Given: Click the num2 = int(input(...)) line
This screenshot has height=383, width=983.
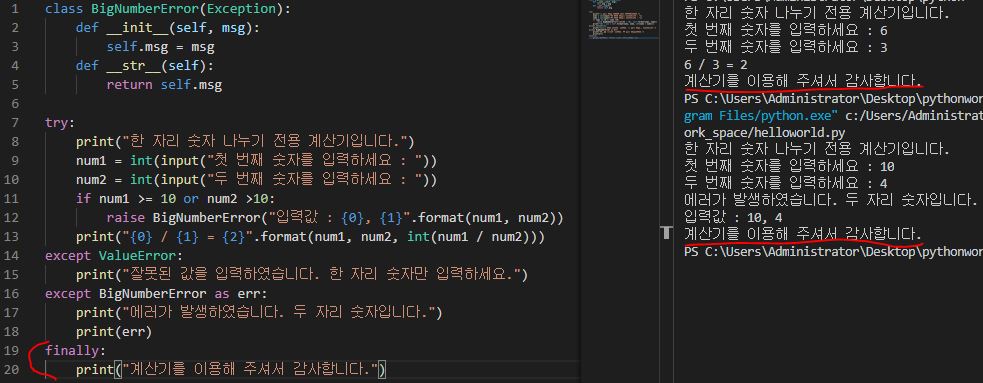Looking at the screenshot, I should (256, 180).
